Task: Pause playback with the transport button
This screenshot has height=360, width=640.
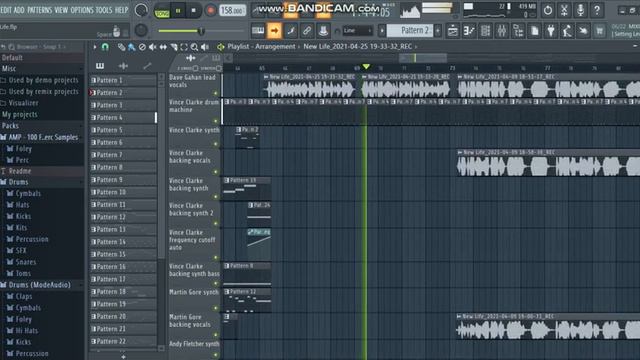Action: coord(178,11)
